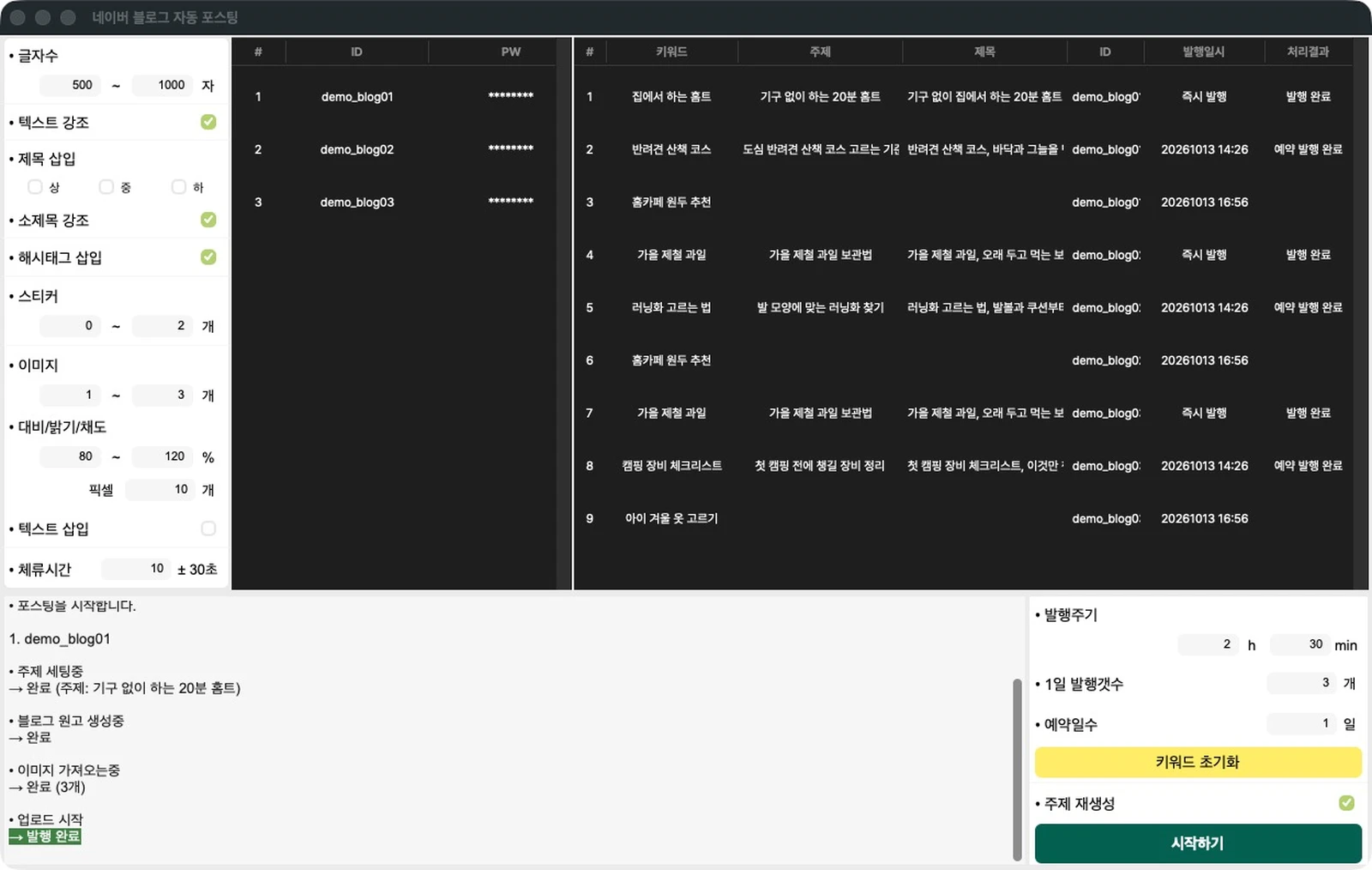Select account row demo_blog01
The height and width of the screenshot is (870, 1372).
(394, 97)
